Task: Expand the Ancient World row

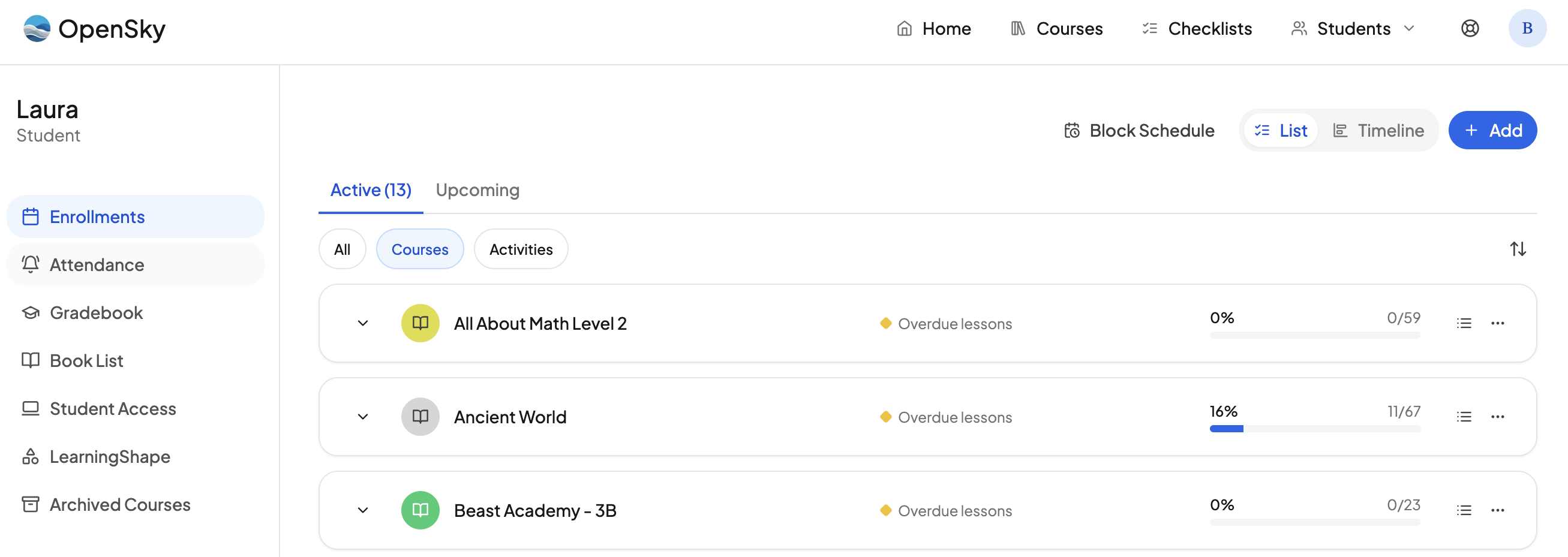Action: (x=363, y=417)
